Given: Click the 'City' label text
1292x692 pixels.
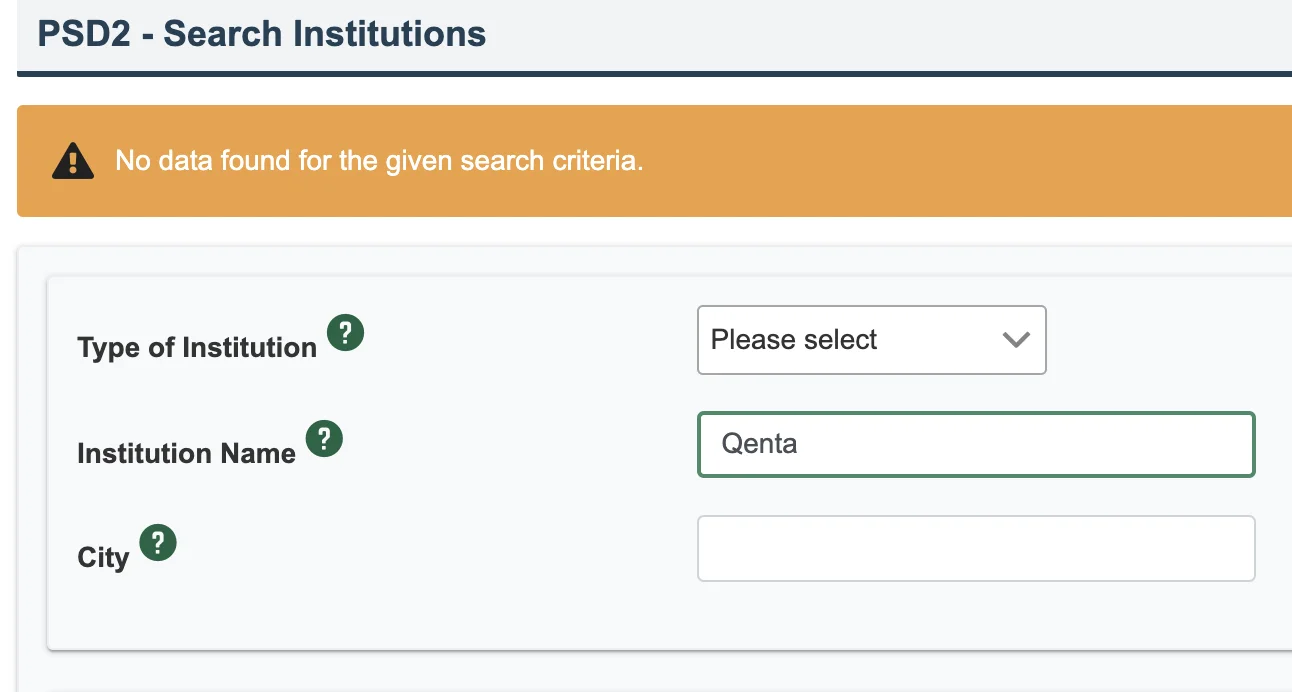Looking at the screenshot, I should (103, 558).
